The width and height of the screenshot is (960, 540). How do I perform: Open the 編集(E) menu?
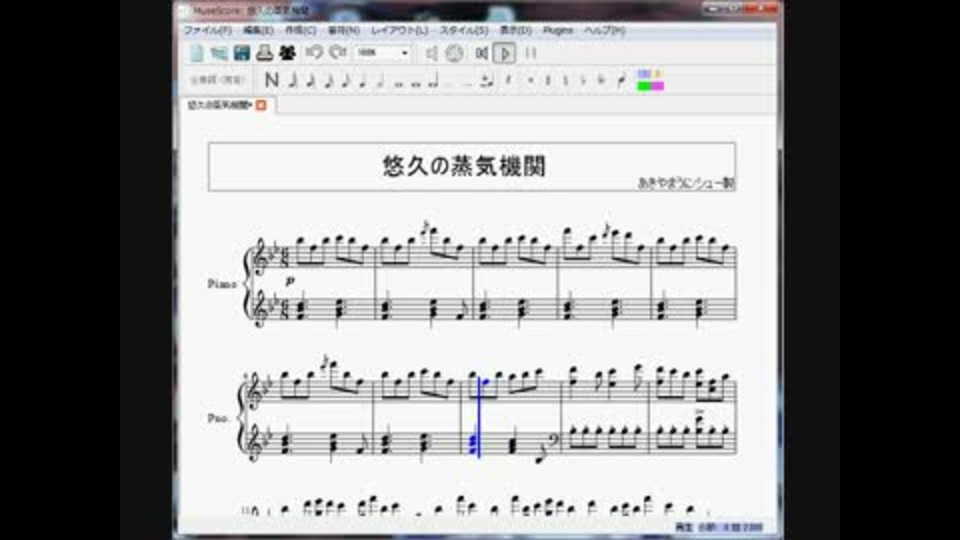(258, 30)
